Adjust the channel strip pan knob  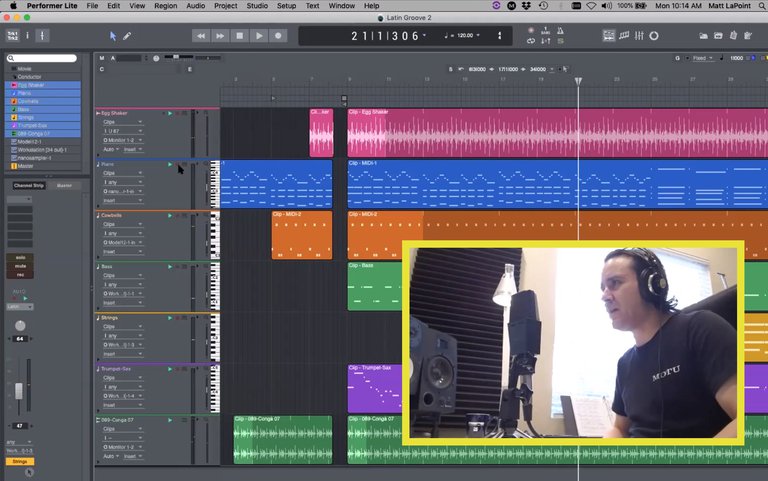[x=20, y=326]
